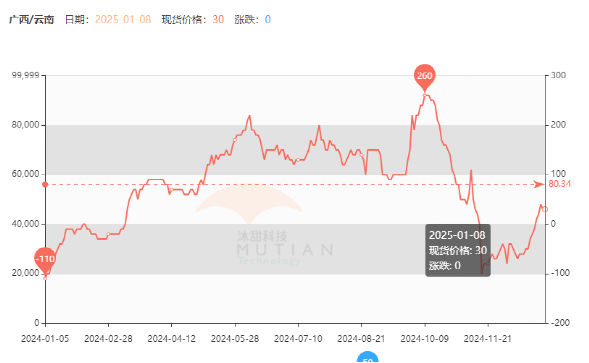Click the 广西/云南 title text

(32, 20)
